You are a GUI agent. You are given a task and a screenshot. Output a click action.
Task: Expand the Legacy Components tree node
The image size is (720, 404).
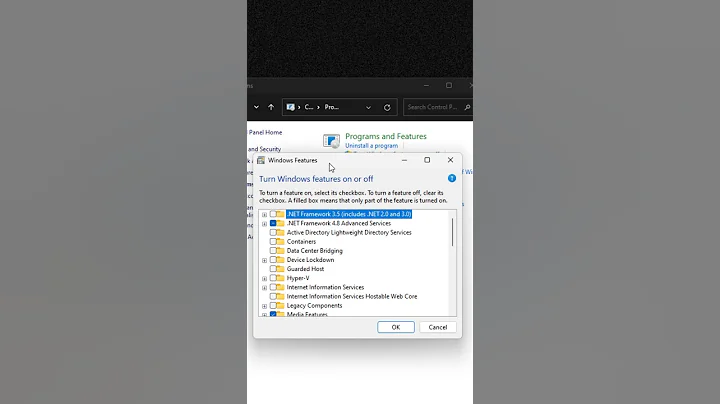[264, 306]
